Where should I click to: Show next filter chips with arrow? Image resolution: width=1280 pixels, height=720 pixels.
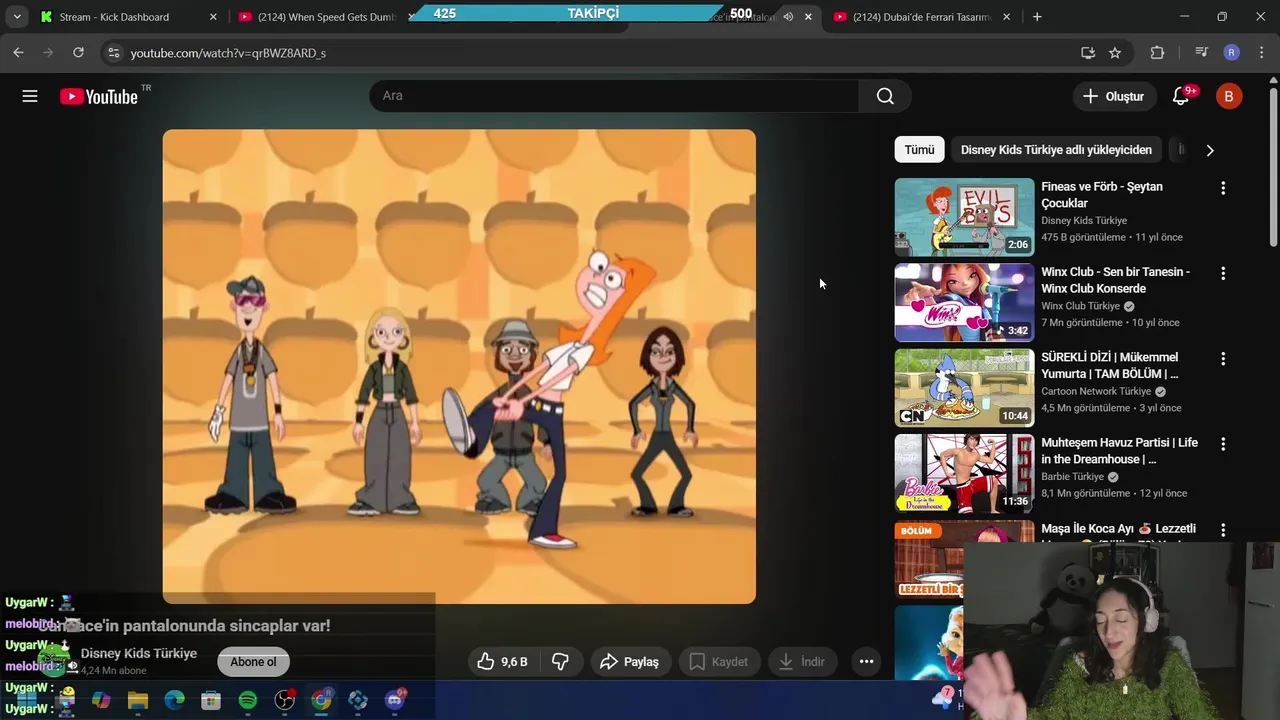coord(1210,150)
